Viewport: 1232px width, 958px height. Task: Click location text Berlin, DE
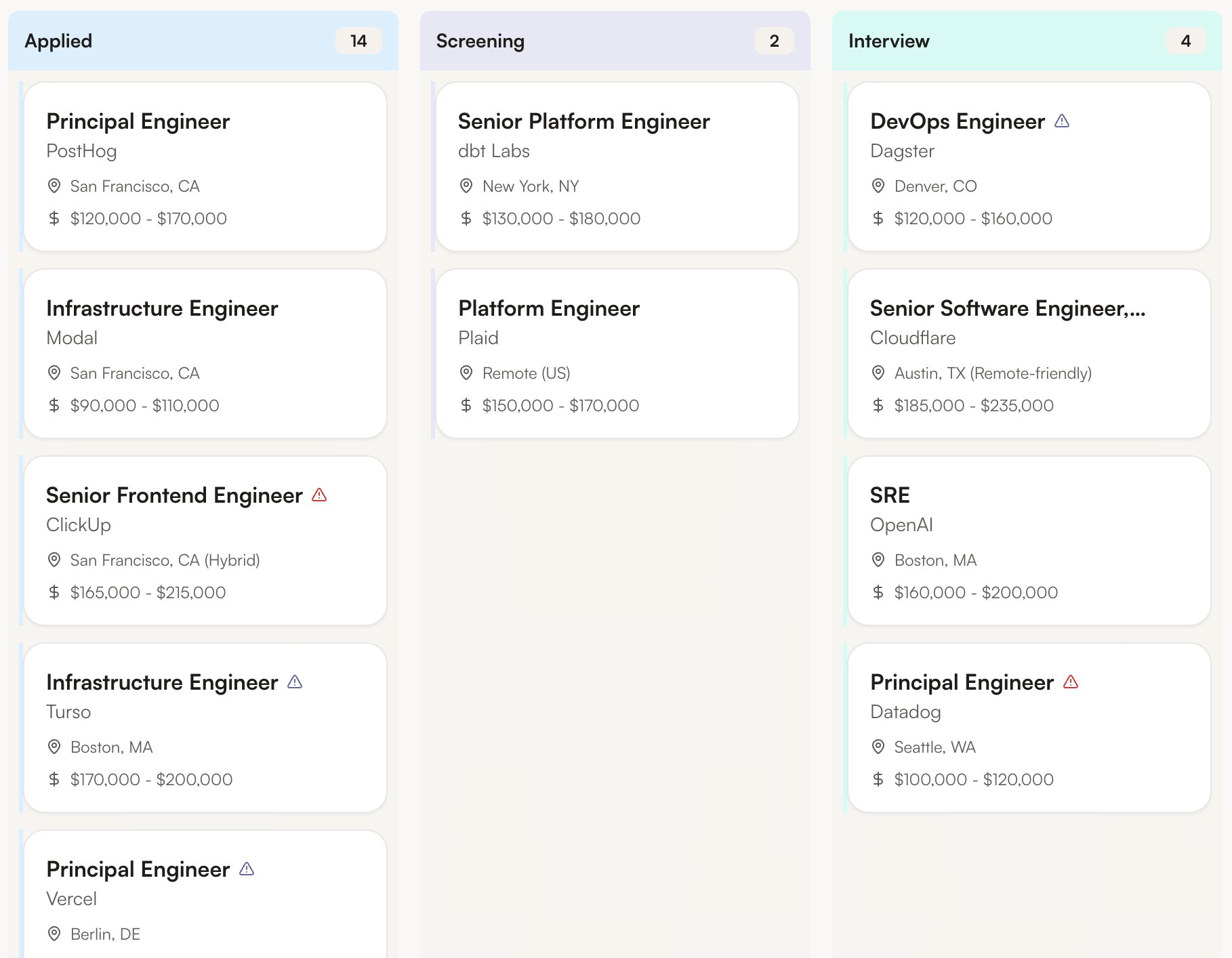pos(105,934)
